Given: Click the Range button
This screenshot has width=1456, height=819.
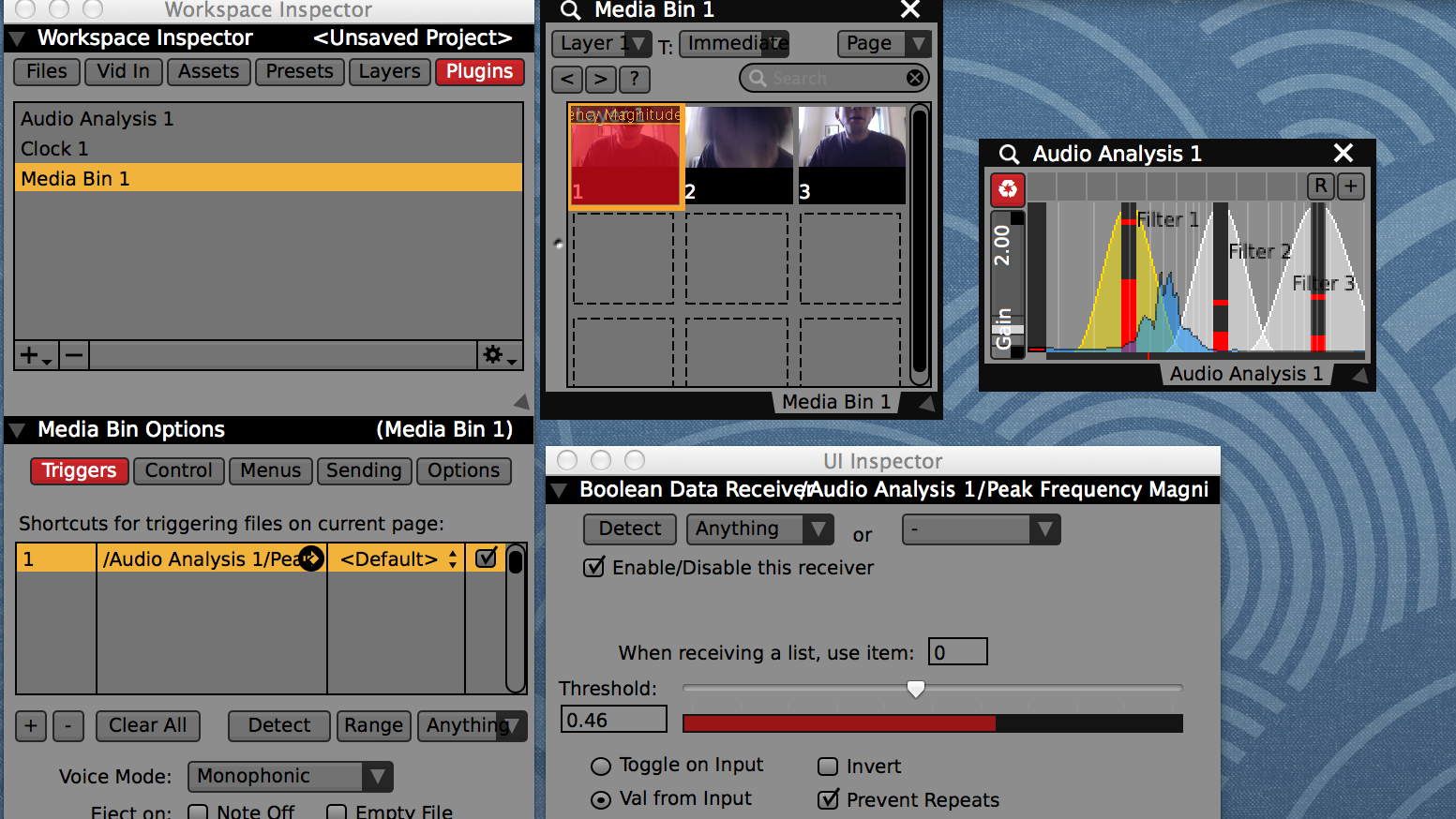Looking at the screenshot, I should (373, 725).
